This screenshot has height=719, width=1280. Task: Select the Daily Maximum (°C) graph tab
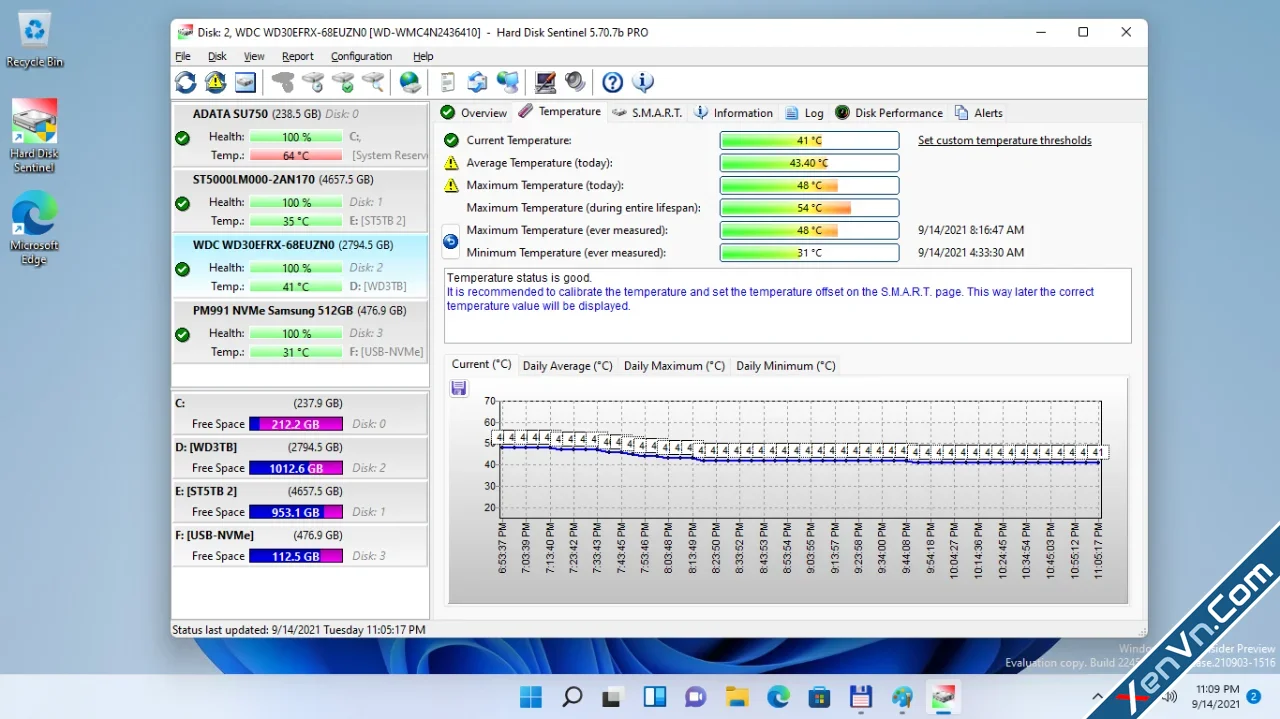(x=674, y=366)
